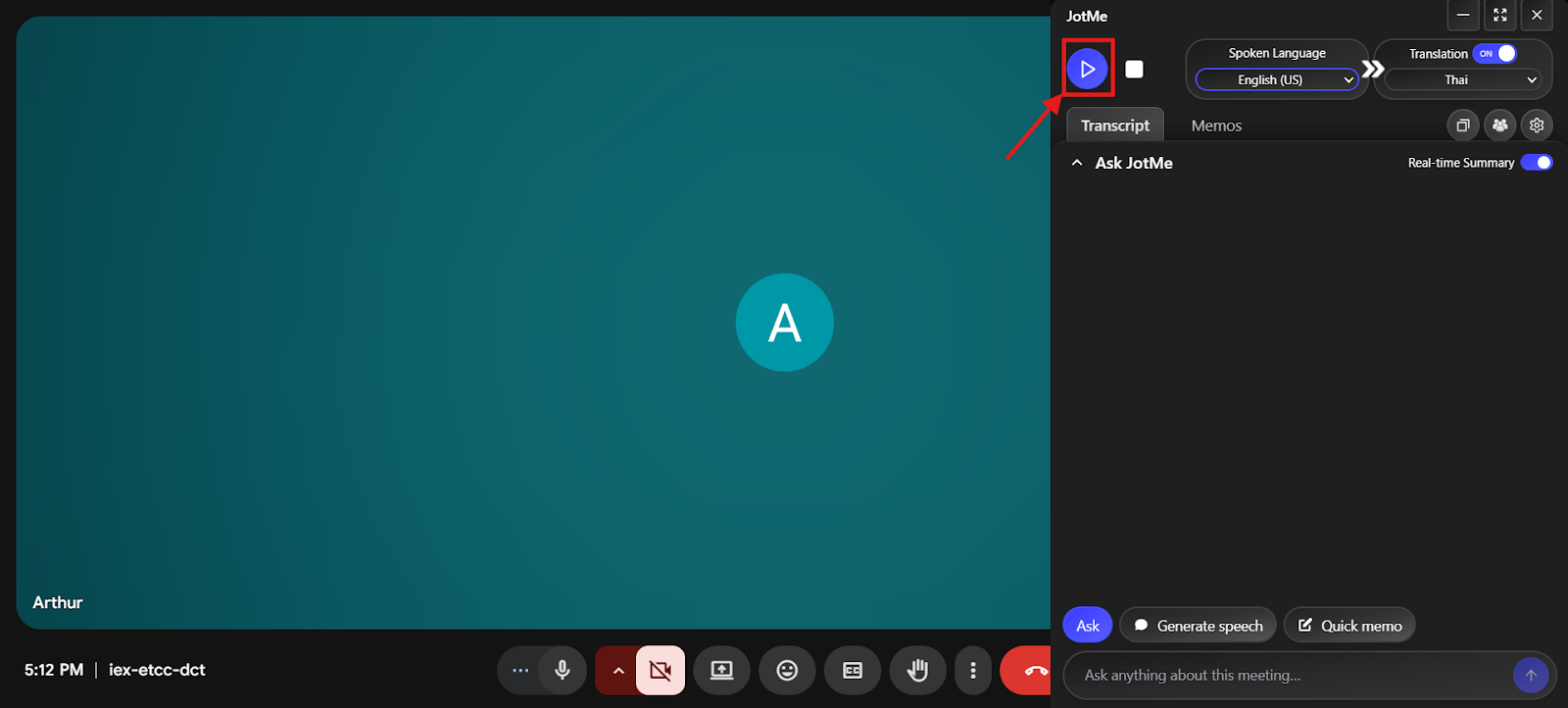1568x708 pixels.
Task: Expand the camera options up-chevron
Action: click(x=617, y=671)
